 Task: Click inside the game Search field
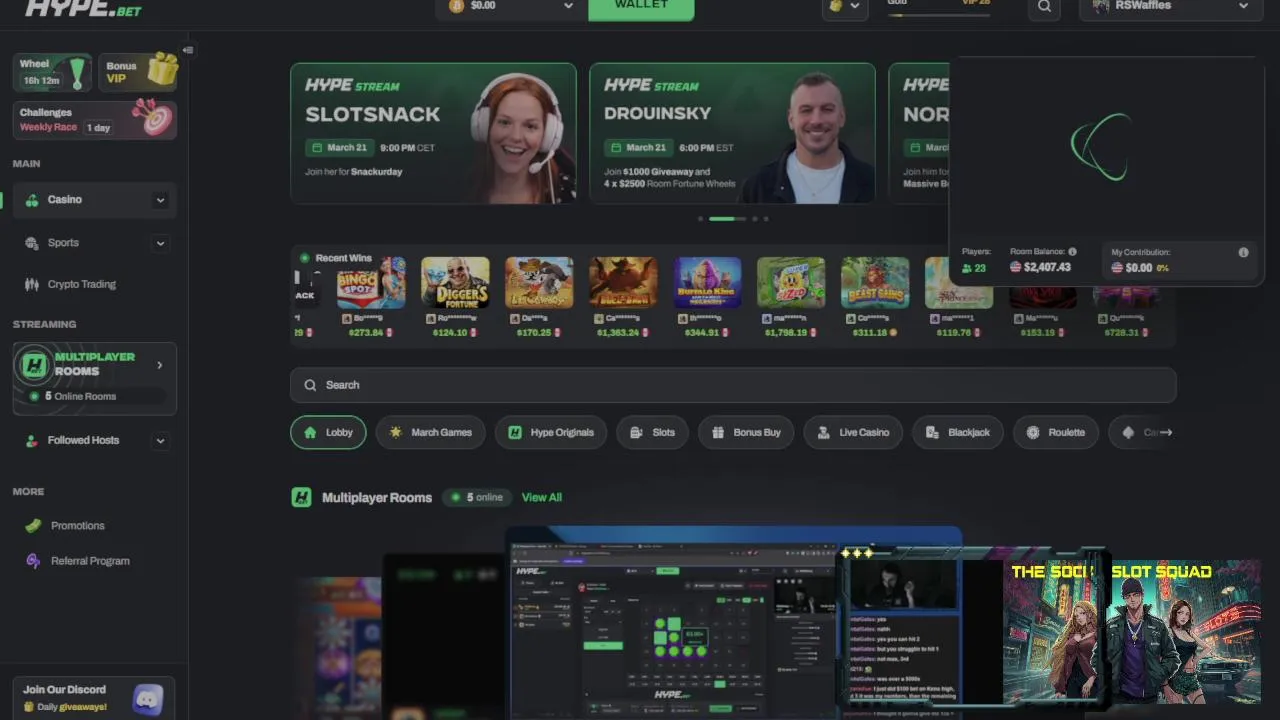point(733,385)
